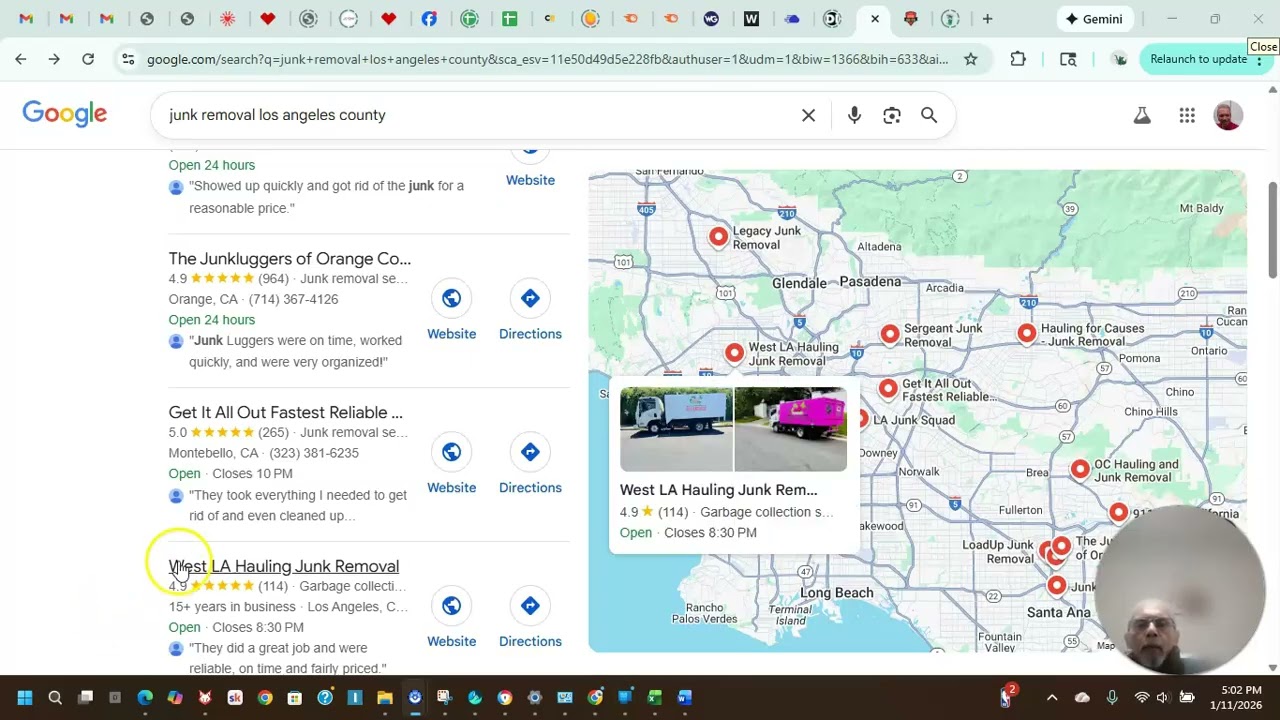The width and height of the screenshot is (1280, 720).
Task: Open Excel from the taskbar
Action: (x=655, y=697)
